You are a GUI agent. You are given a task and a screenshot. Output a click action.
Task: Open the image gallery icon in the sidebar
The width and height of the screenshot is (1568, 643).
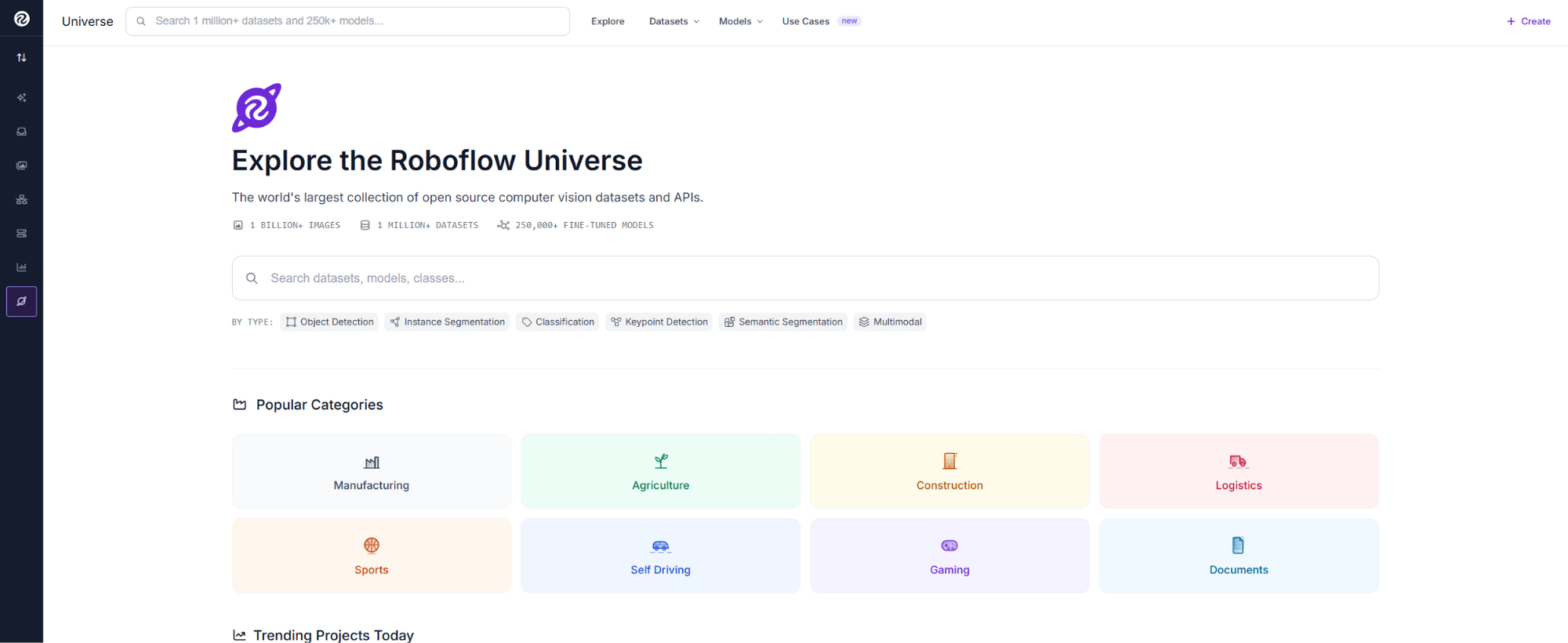(22, 165)
